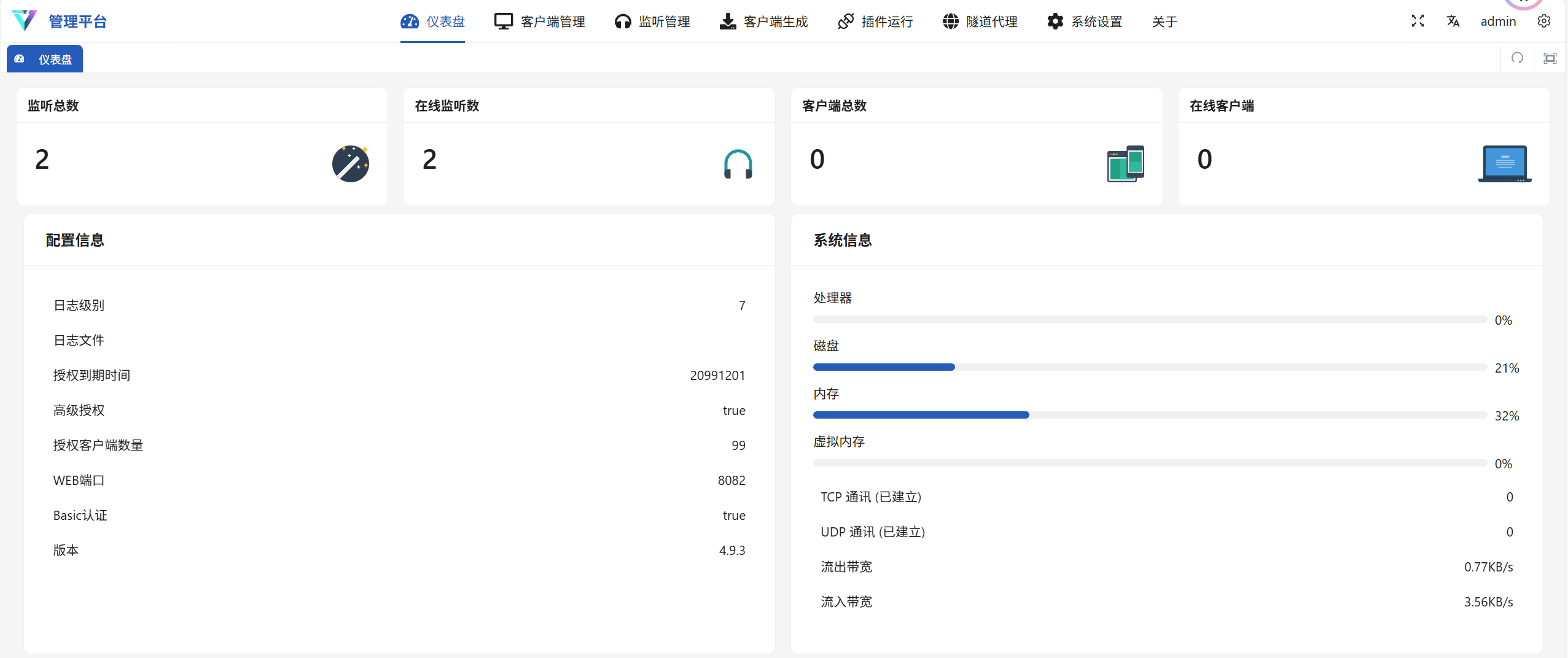Viewport: 1568px width, 658px height.
Task: Click the 磁盘 usage progress bar
Action: (1149, 367)
